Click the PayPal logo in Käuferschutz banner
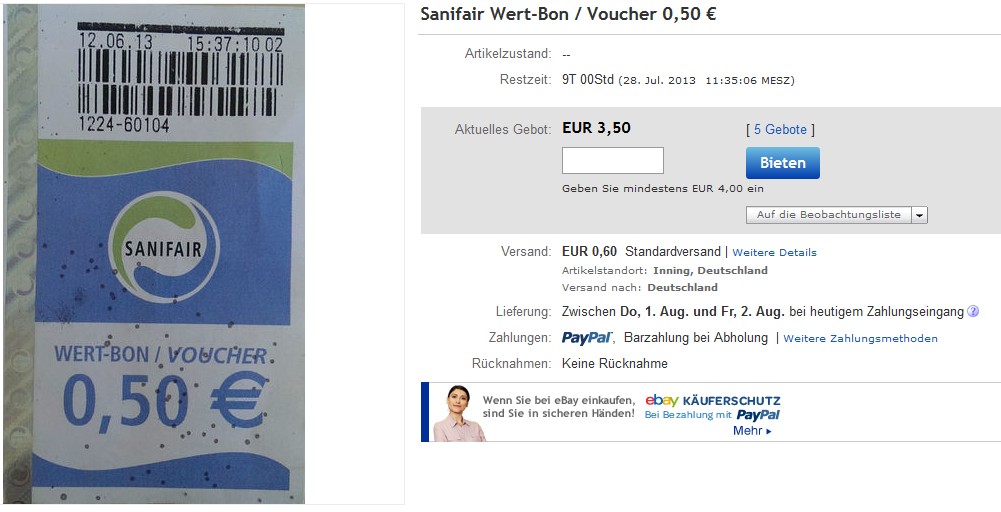The height and width of the screenshot is (512, 1001). pos(758,415)
